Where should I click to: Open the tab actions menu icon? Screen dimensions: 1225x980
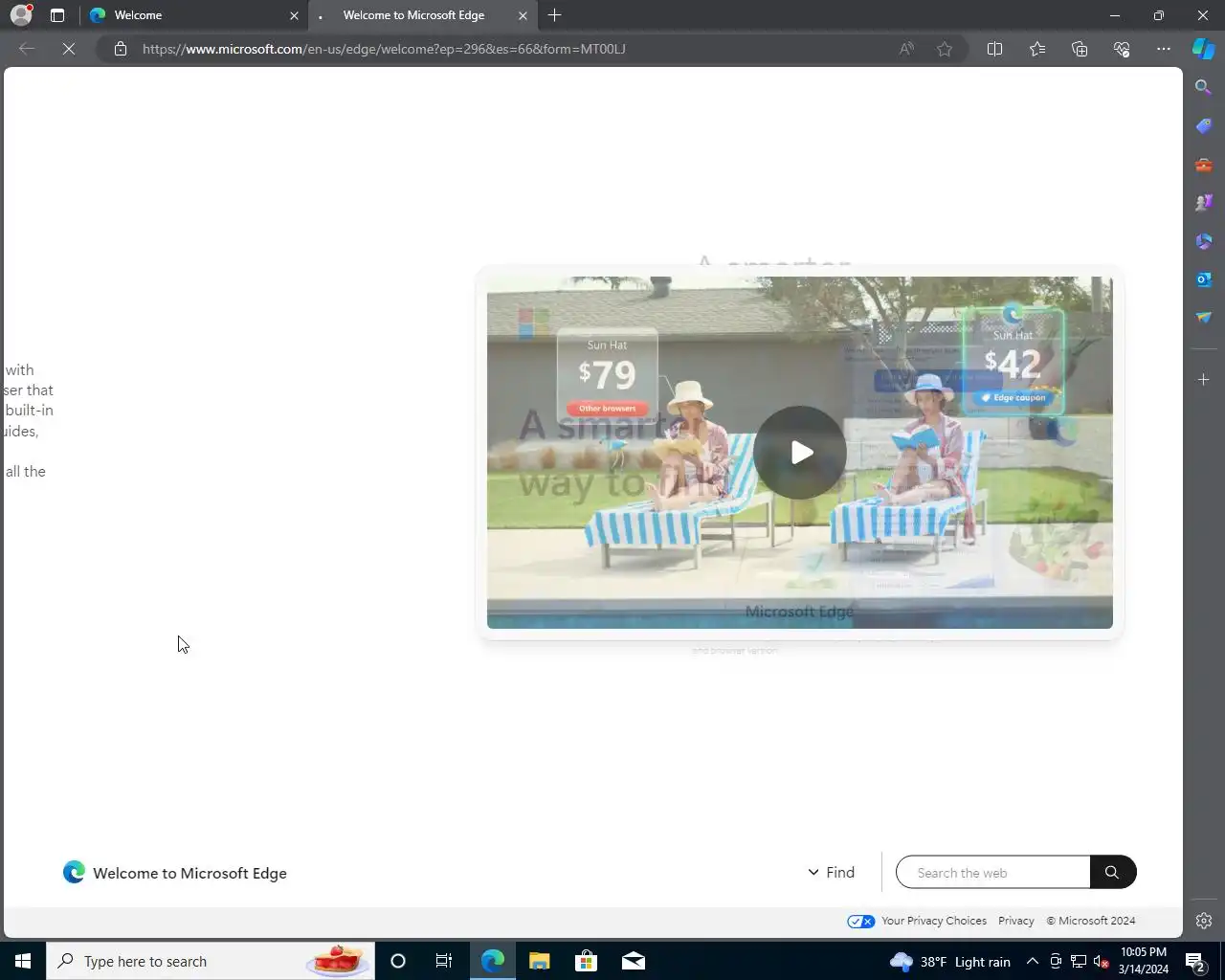(x=57, y=15)
